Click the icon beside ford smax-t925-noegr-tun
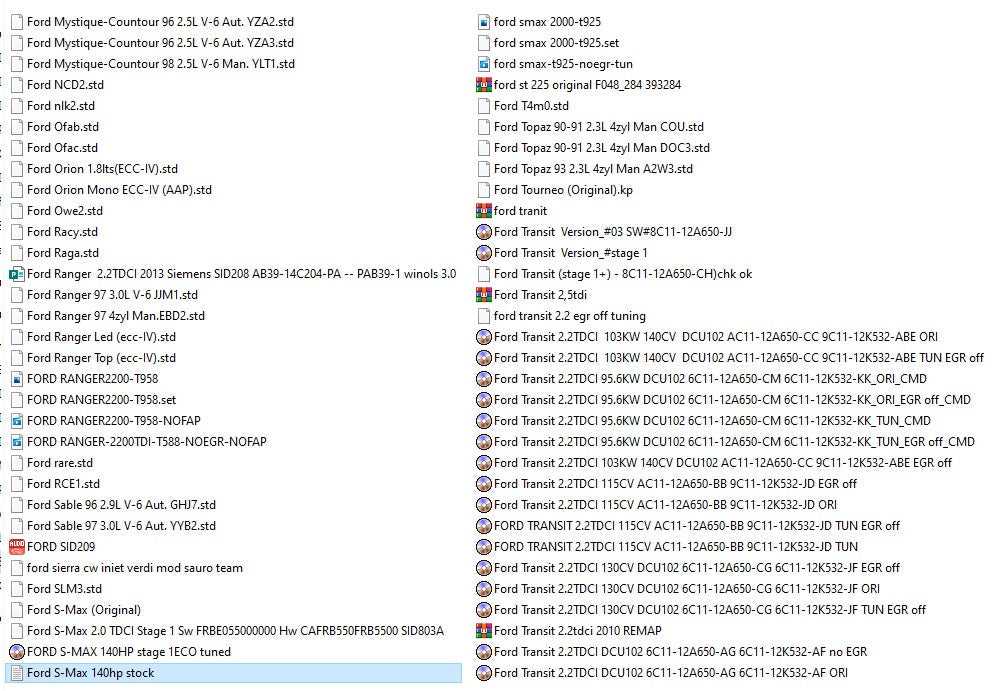The image size is (1003, 691). [x=484, y=64]
